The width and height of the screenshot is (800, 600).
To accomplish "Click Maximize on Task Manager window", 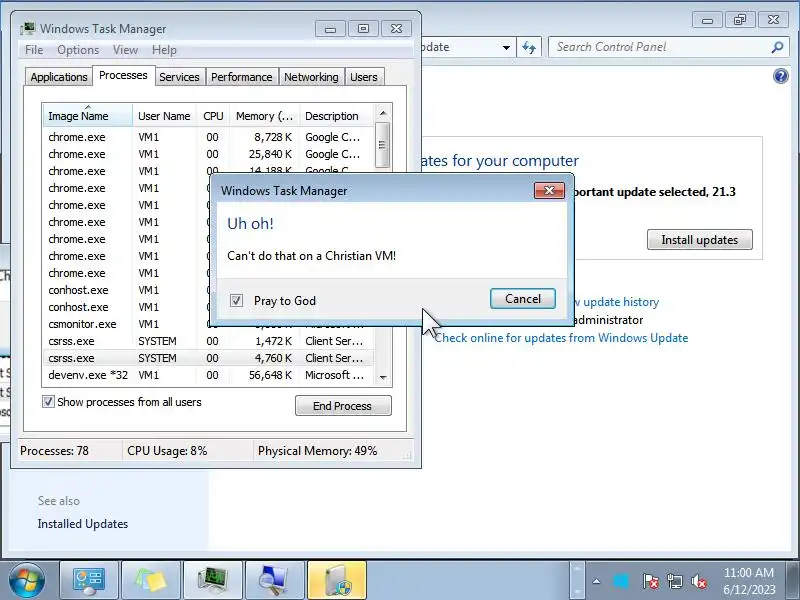I will pyautogui.click(x=363, y=29).
